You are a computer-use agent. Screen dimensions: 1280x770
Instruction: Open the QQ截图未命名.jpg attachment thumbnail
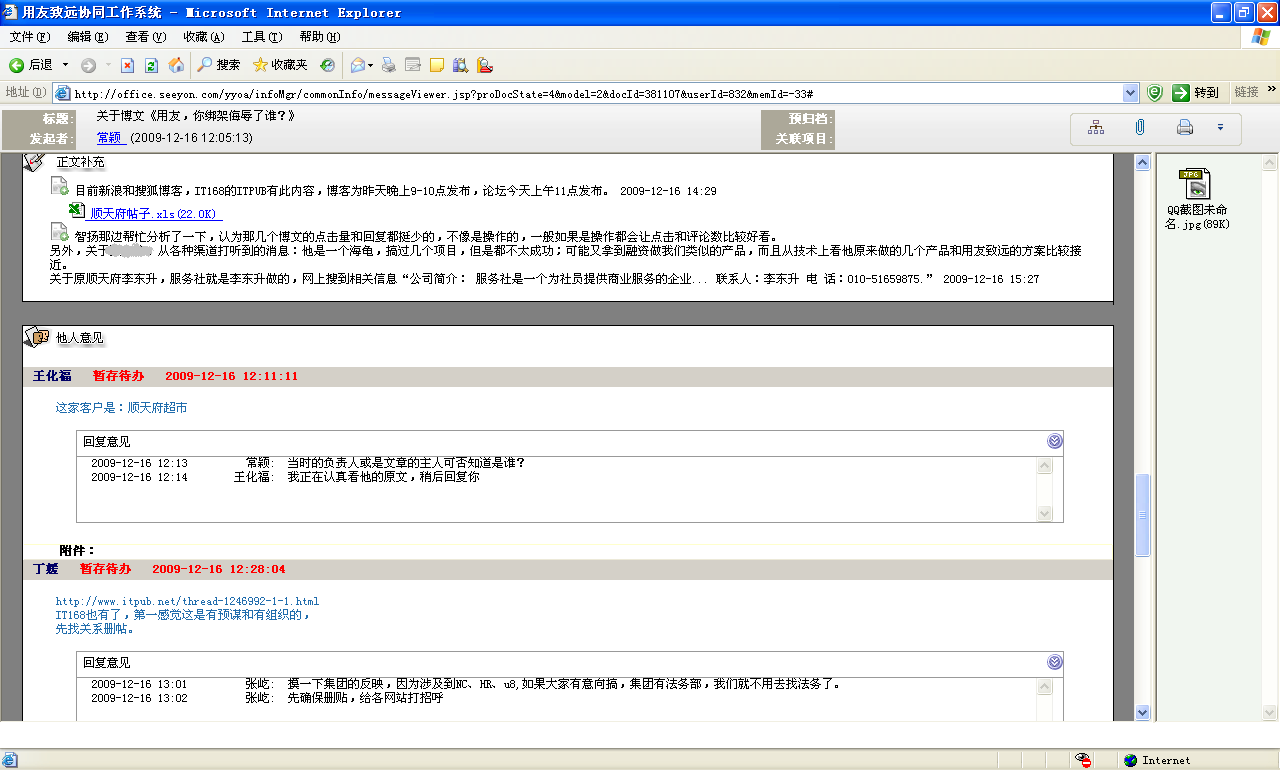coord(1195,184)
